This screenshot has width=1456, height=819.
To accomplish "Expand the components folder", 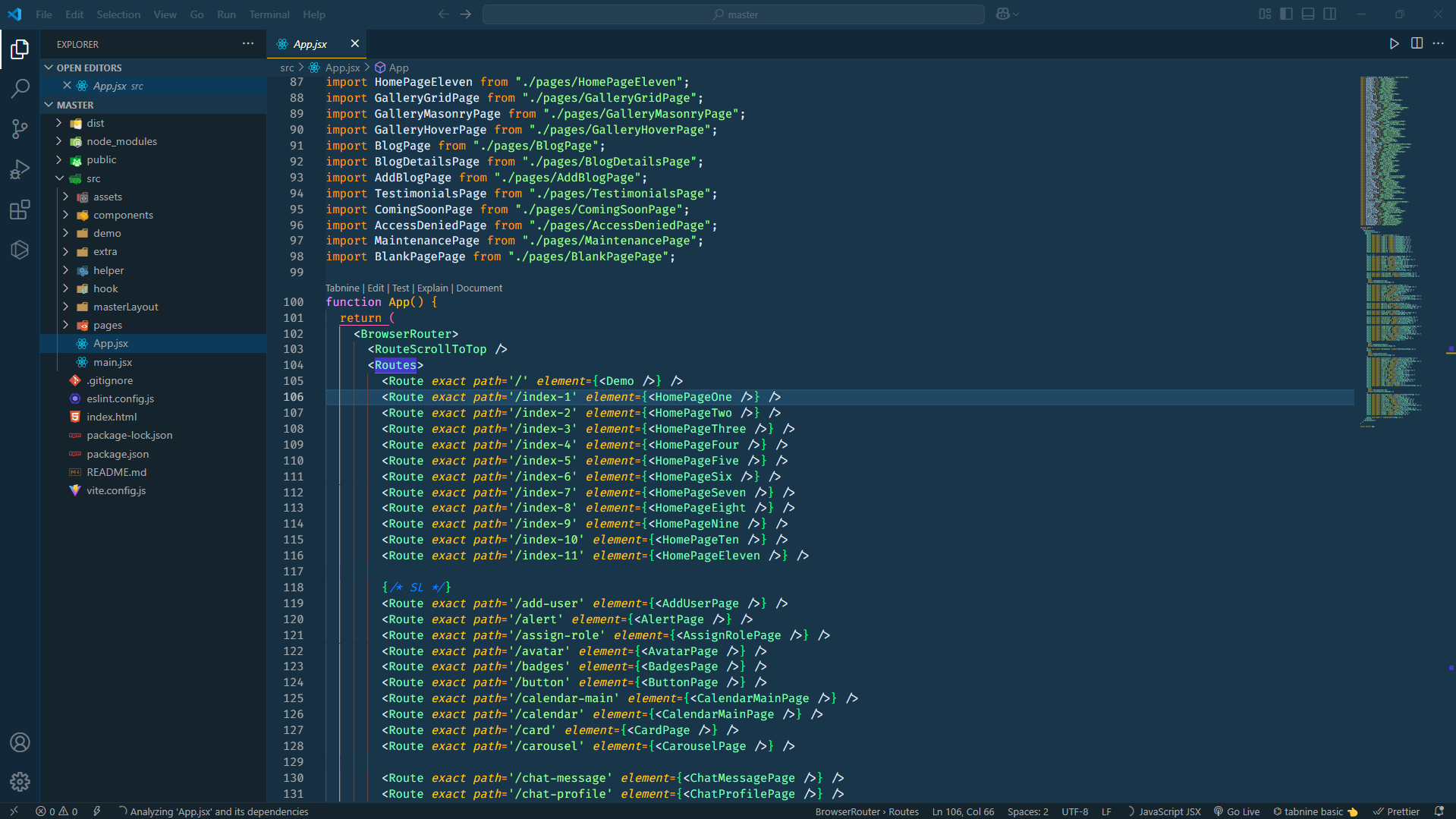I will click(x=123, y=215).
